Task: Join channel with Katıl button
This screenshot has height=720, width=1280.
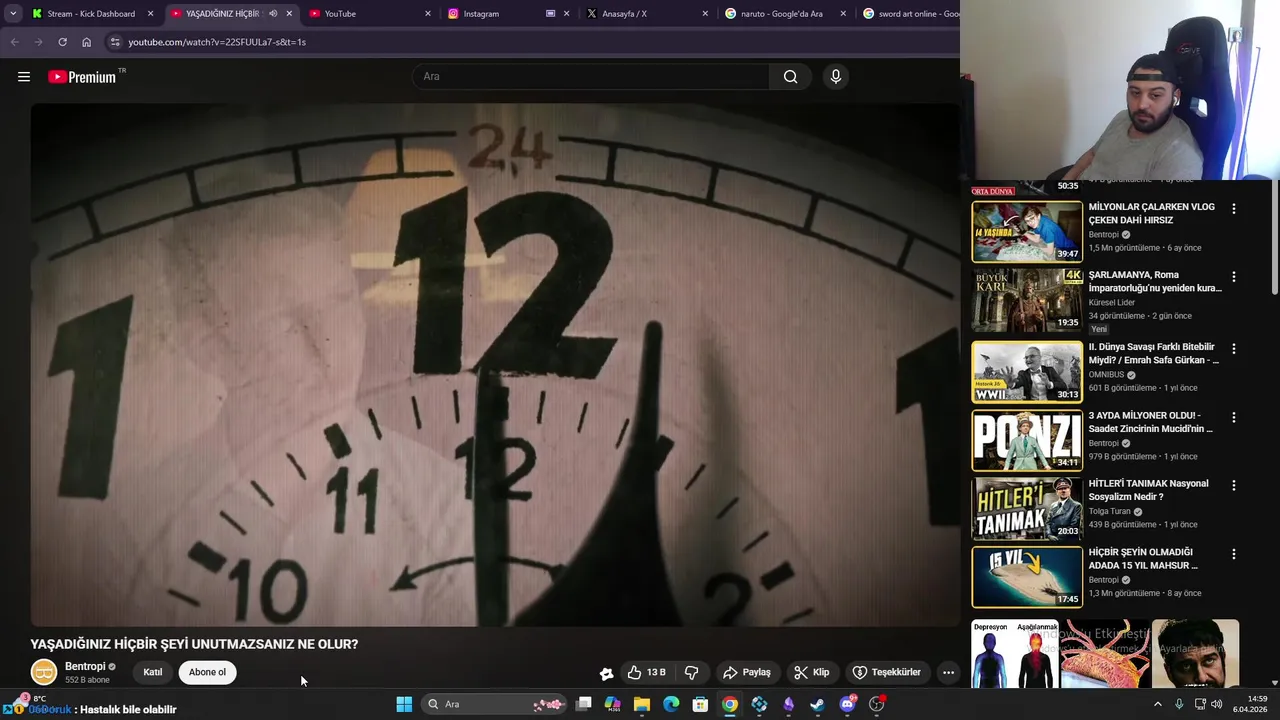Action: [x=153, y=672]
